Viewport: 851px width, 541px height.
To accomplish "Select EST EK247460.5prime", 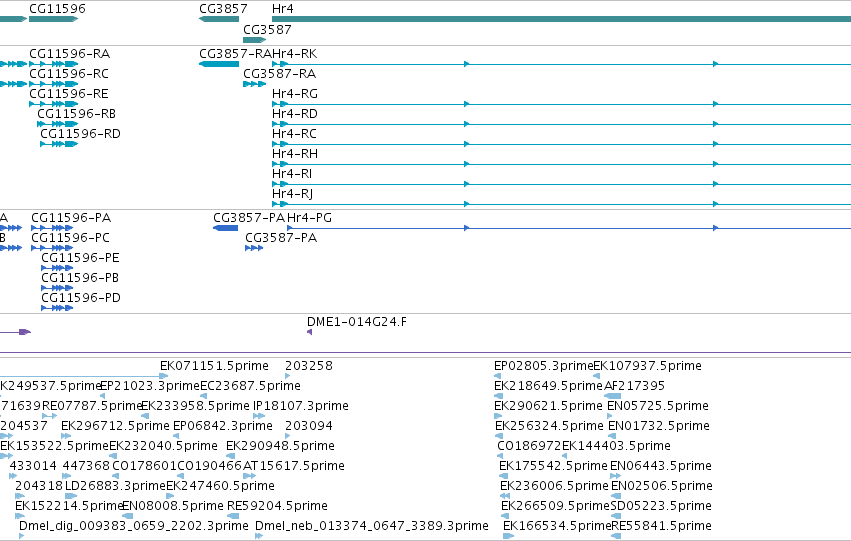I will coord(220,486).
